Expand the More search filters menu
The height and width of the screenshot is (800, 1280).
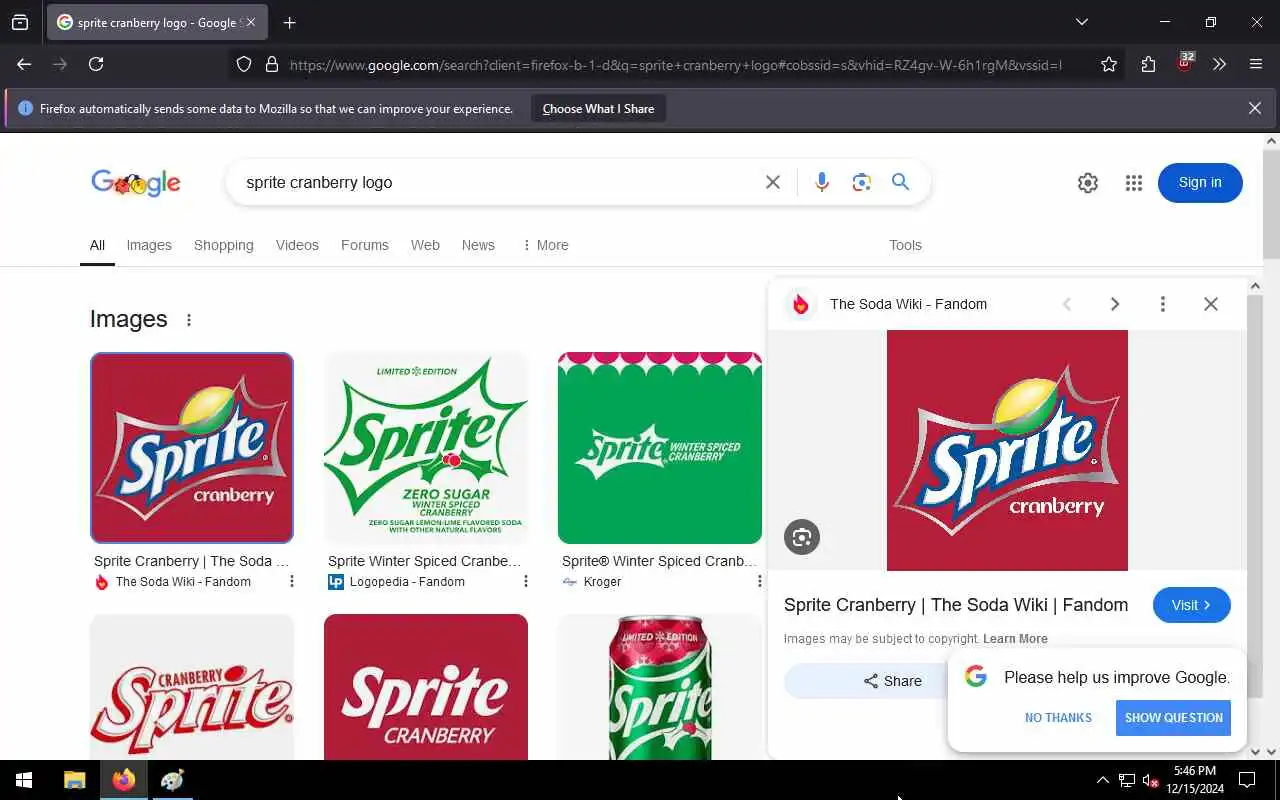(x=545, y=245)
